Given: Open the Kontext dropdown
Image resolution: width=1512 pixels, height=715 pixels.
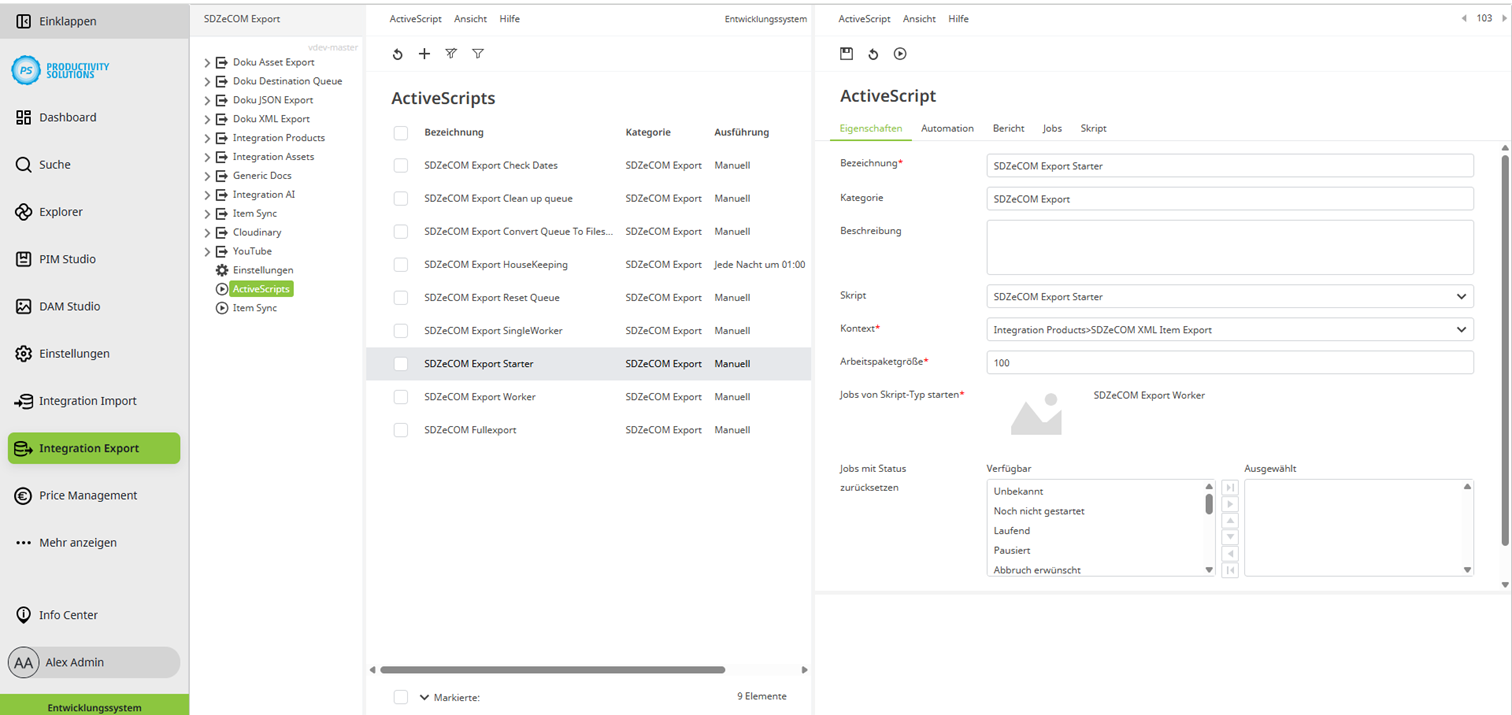Looking at the screenshot, I should [x=1229, y=329].
